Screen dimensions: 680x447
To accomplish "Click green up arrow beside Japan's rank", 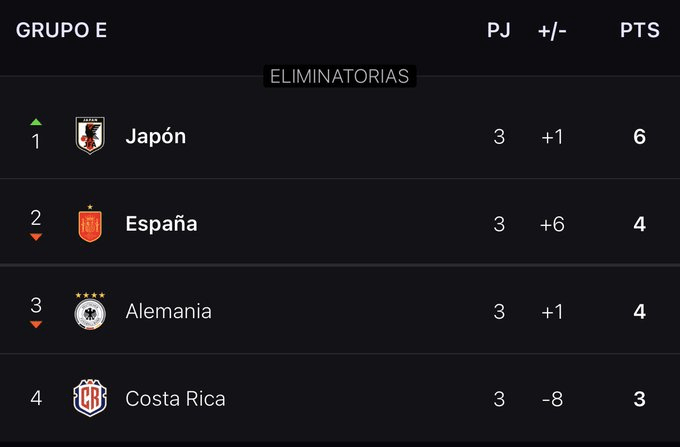I will tap(36, 122).
